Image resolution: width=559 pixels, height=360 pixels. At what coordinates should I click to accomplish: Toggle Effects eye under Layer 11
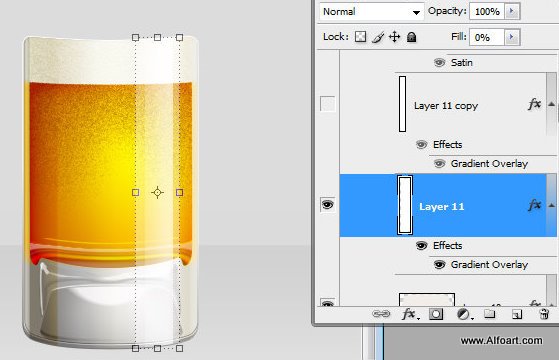click(421, 246)
